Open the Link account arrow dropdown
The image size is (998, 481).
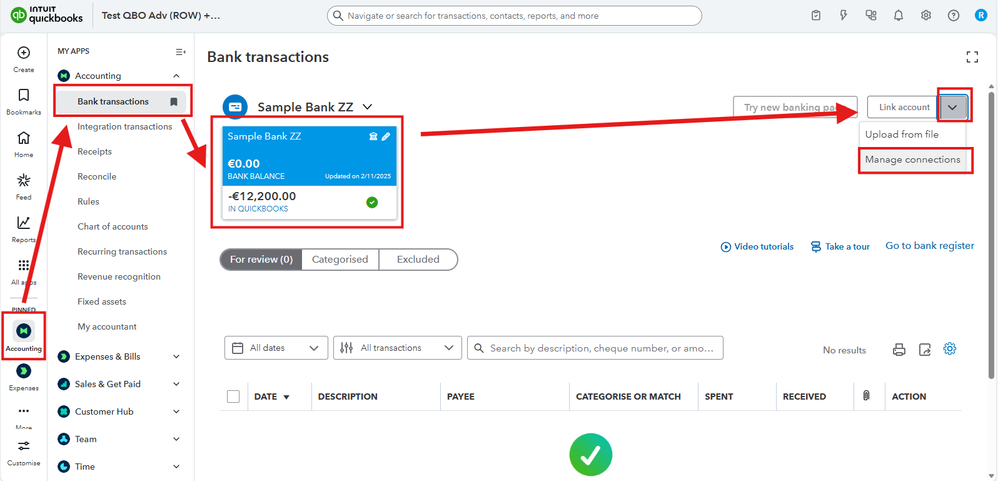pos(953,108)
